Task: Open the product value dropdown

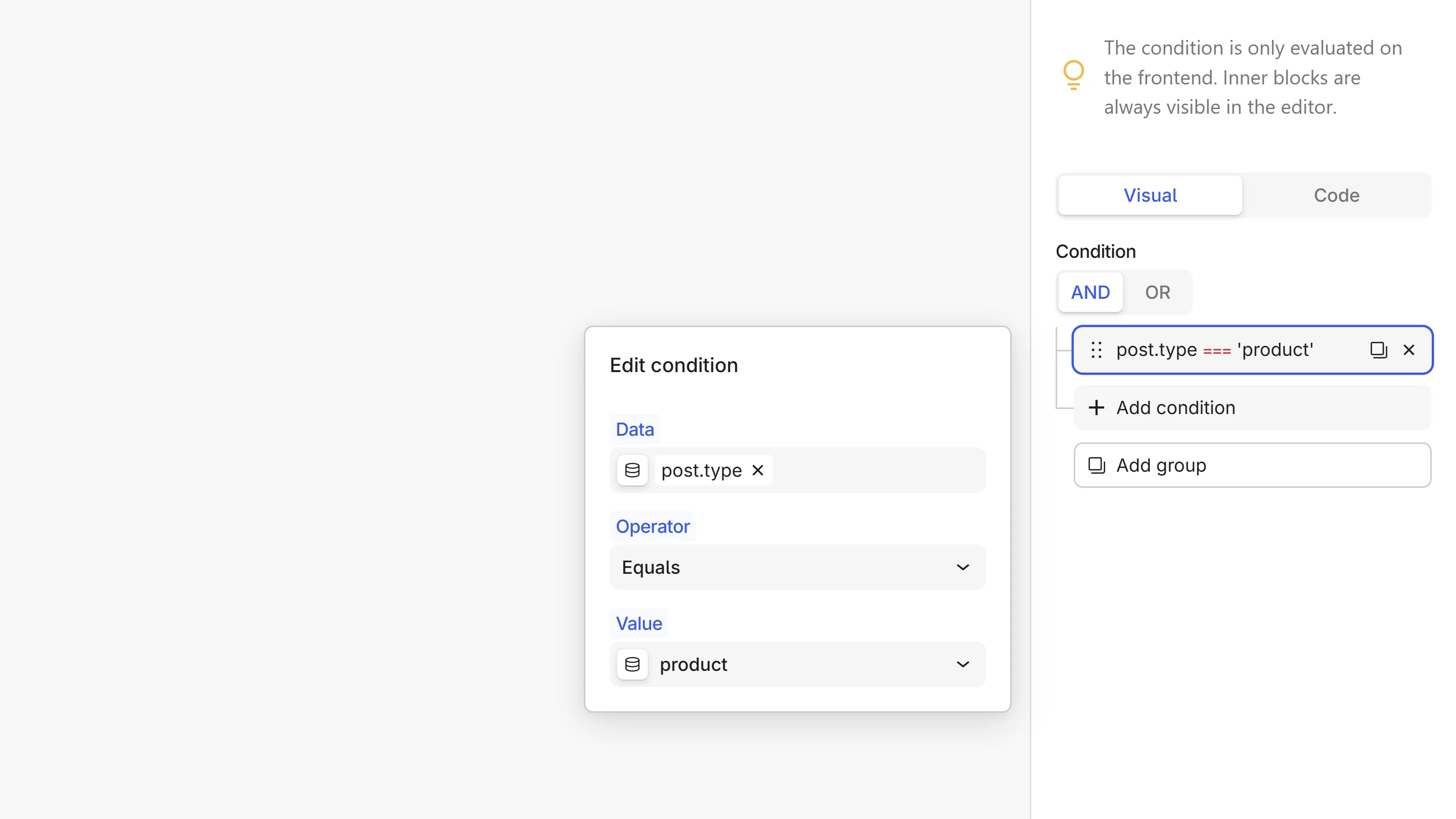Action: point(798,664)
